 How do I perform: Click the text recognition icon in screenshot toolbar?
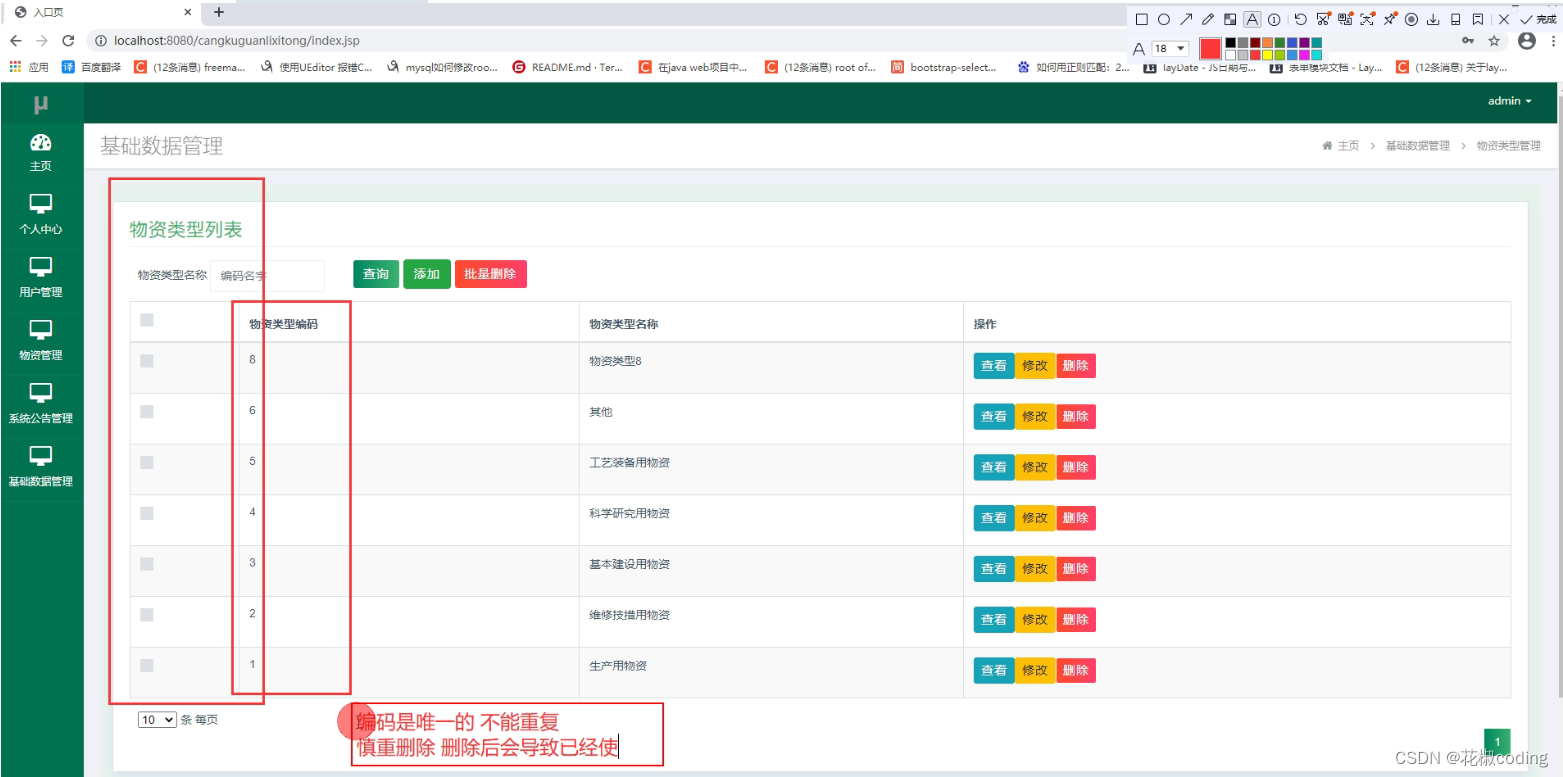[x=1367, y=19]
